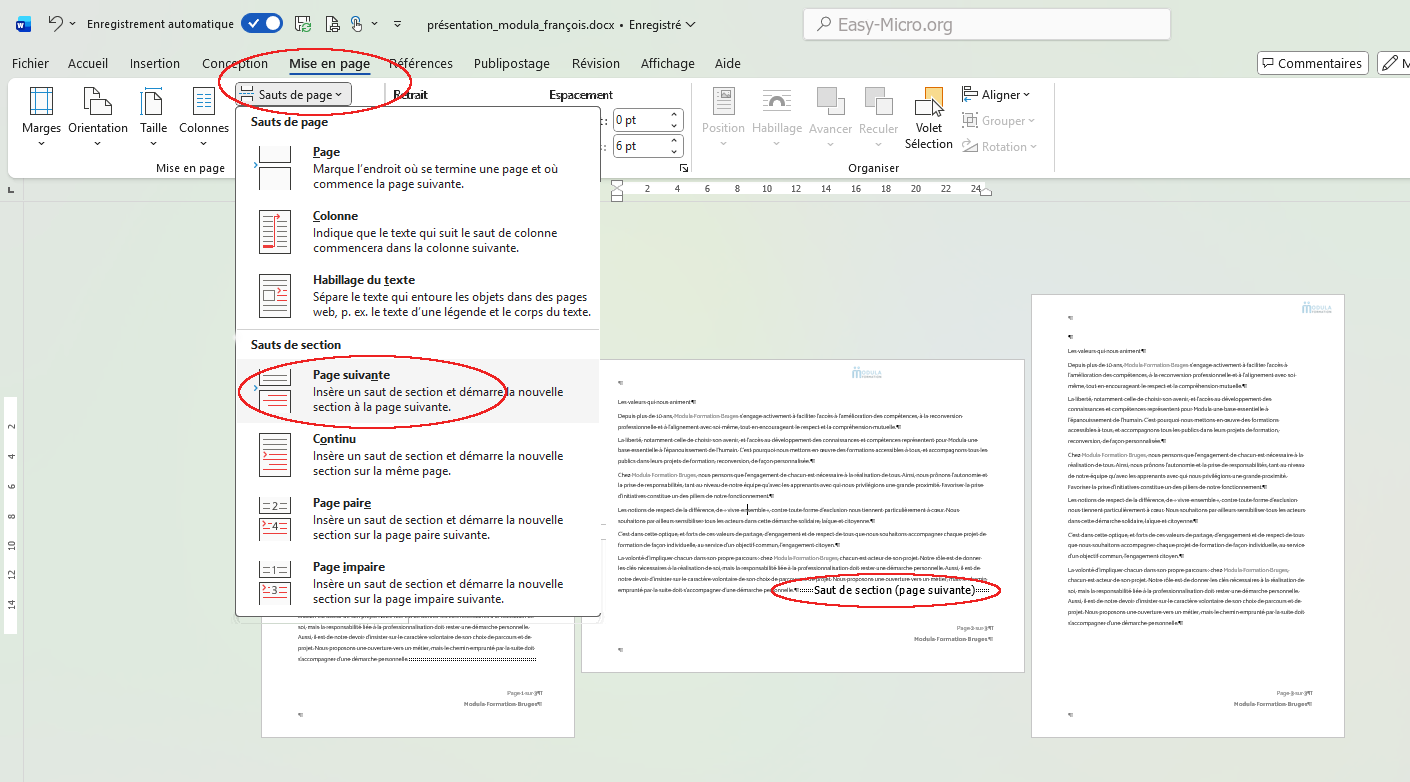
Task: Expand the Aligner dropdown
Action: 996,95
